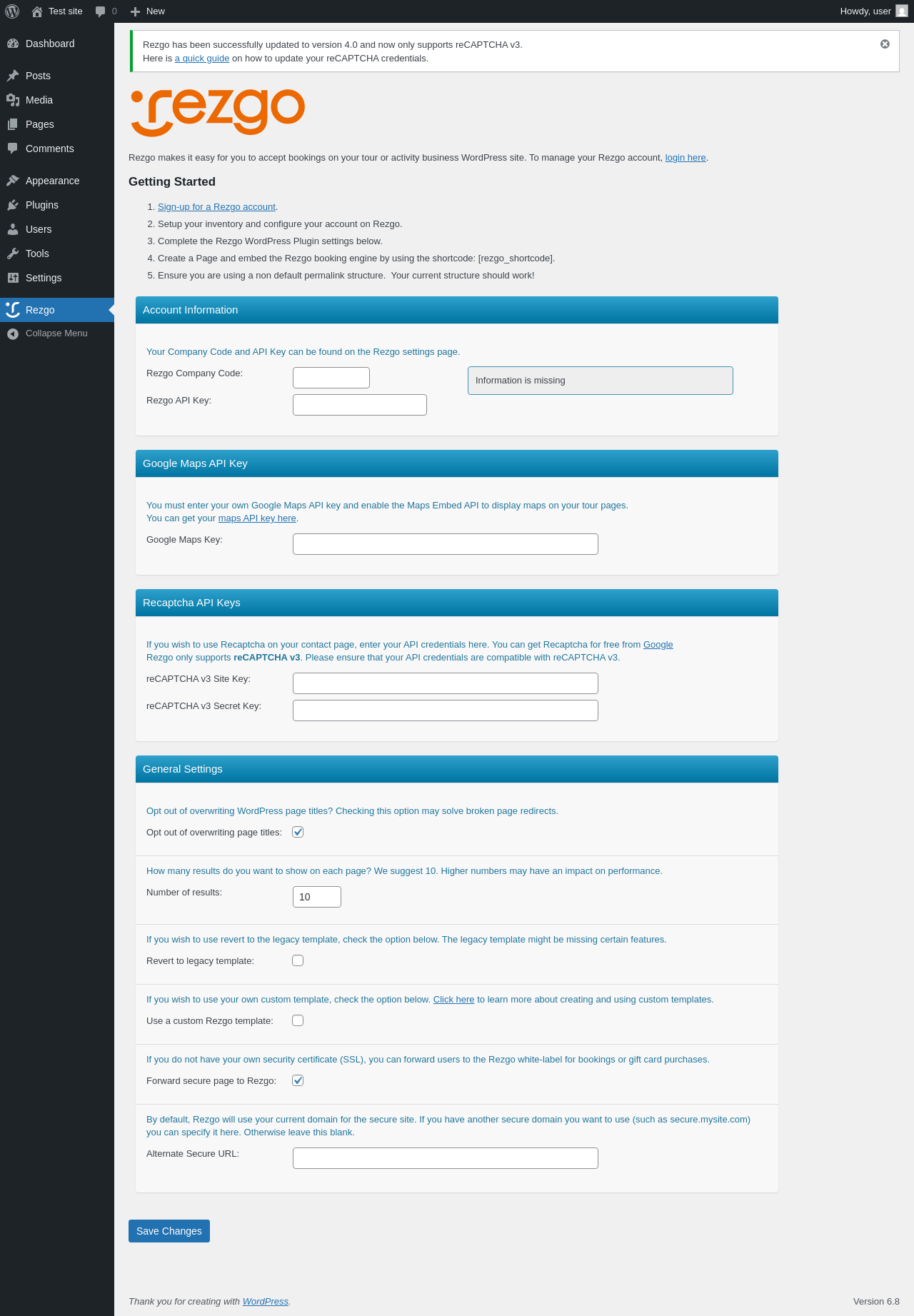Click into the Google Maps Key field
This screenshot has width=914, height=1316.
pyautogui.click(x=446, y=544)
